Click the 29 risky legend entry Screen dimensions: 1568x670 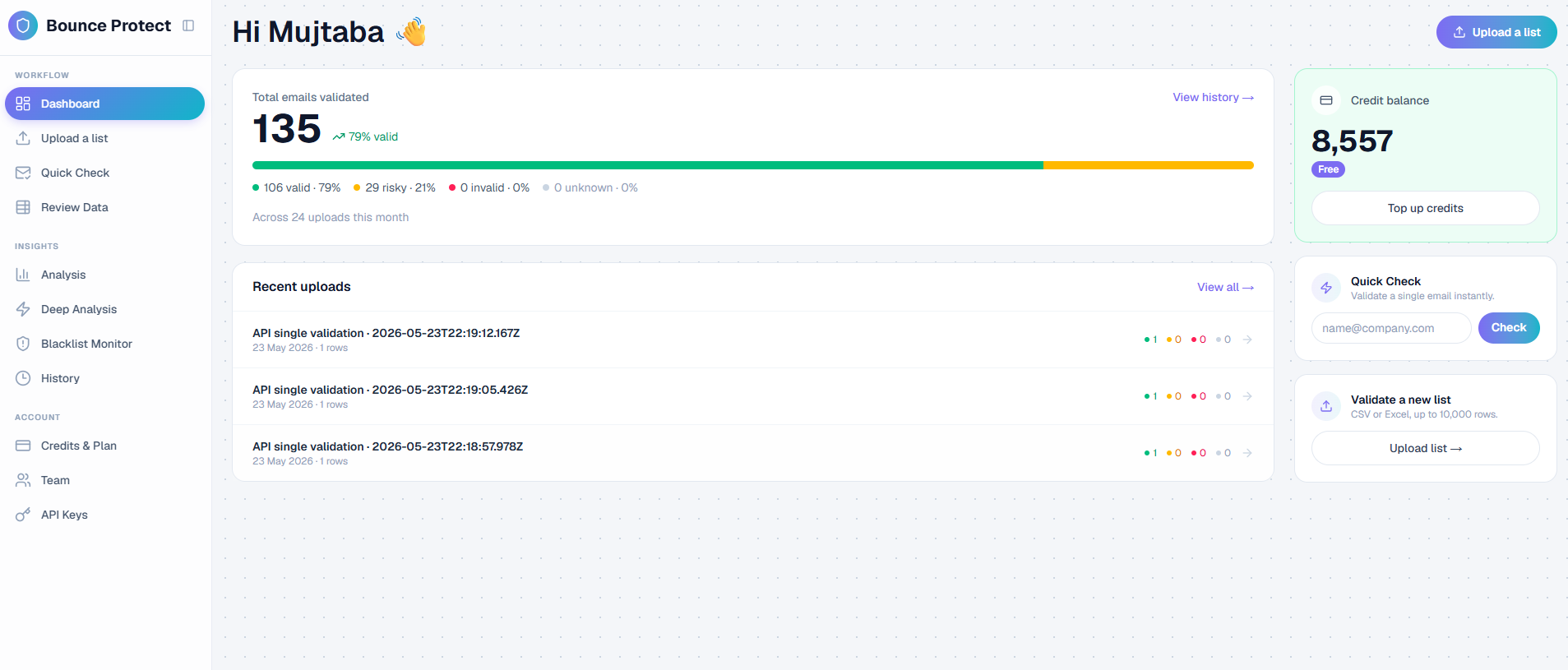pyautogui.click(x=395, y=187)
